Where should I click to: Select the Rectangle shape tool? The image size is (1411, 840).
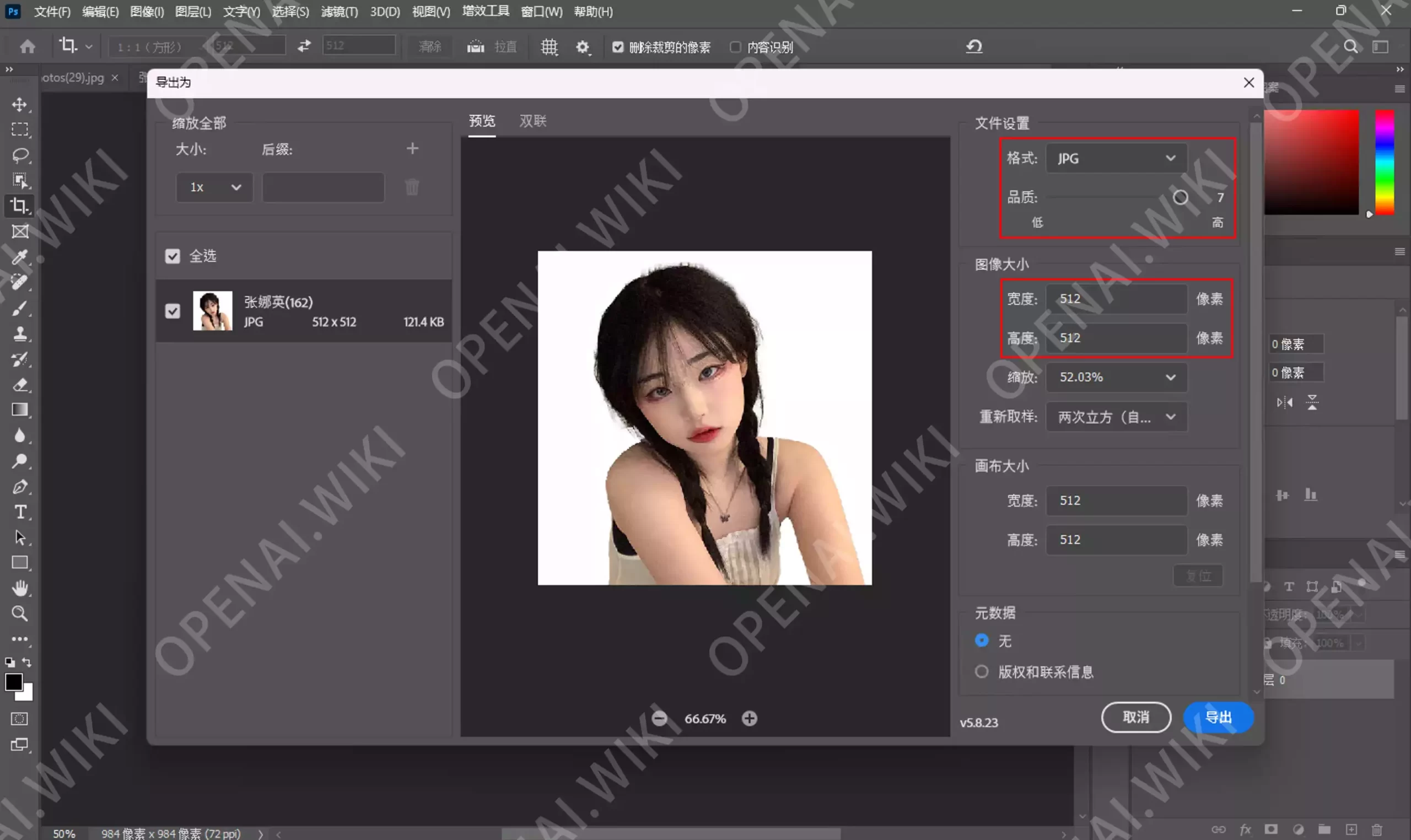point(20,563)
